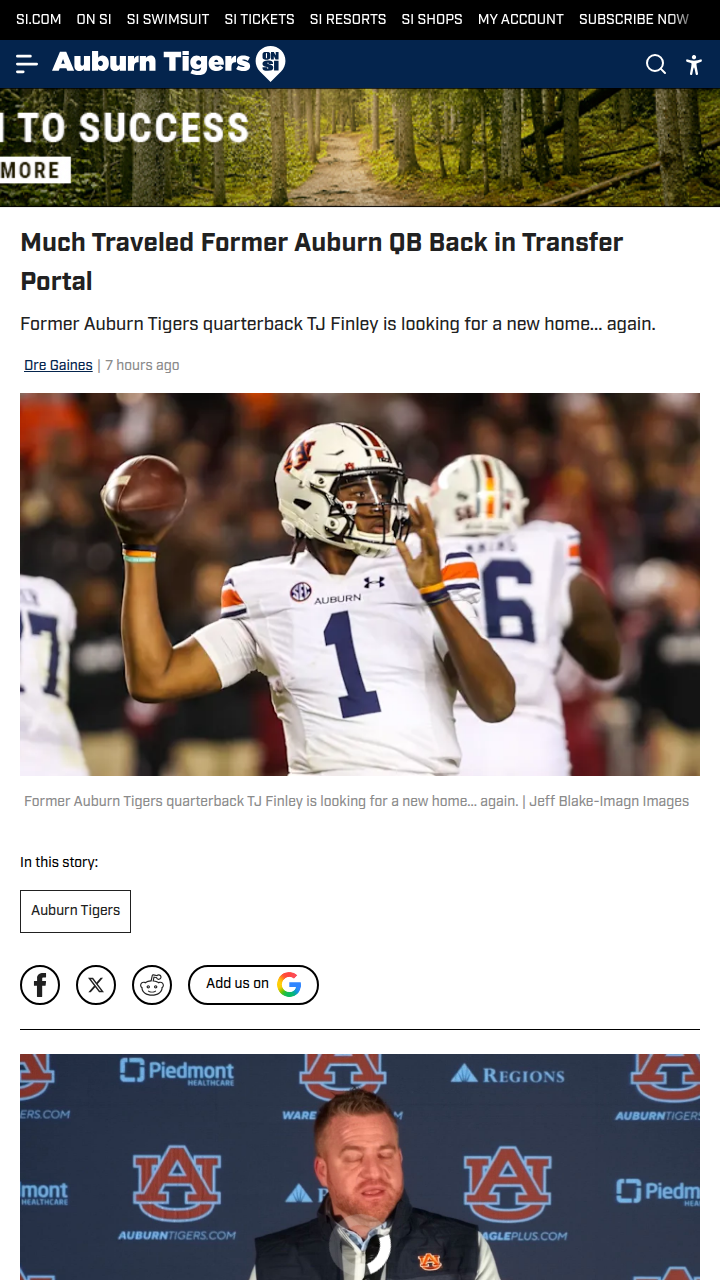The image size is (720, 1280).
Task: Click the TJ Finley quarterback photo
Action: click(x=360, y=584)
